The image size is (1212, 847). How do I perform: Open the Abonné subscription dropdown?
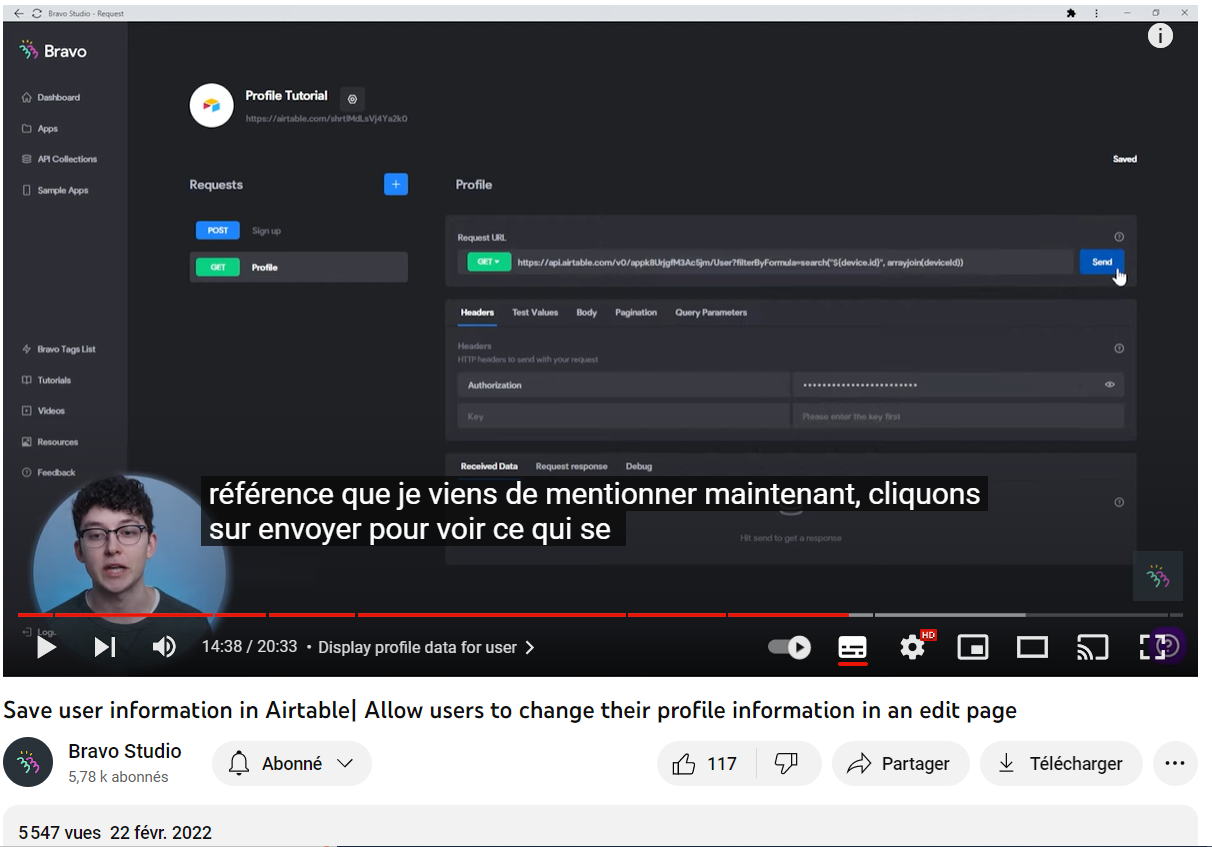[291, 764]
